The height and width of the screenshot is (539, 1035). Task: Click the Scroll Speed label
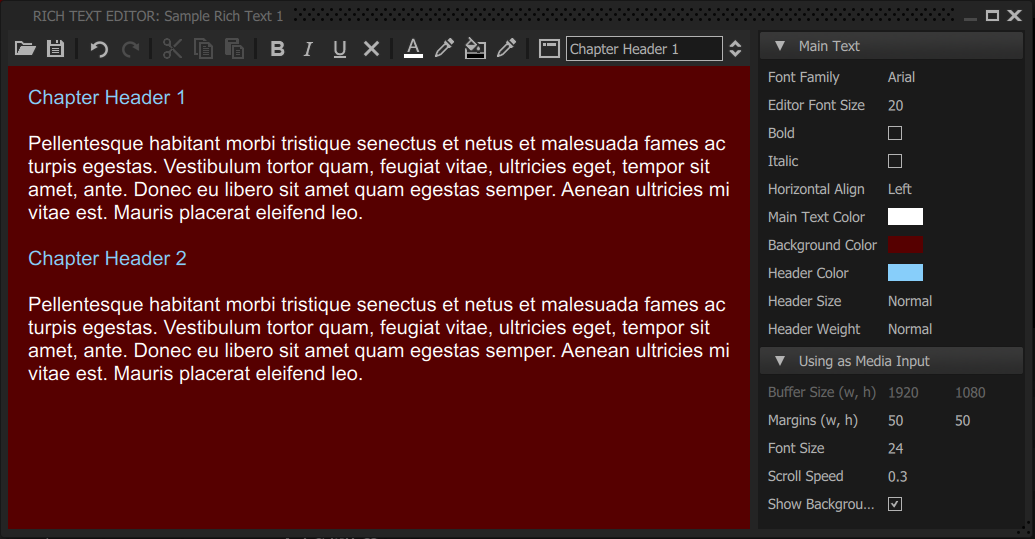(805, 476)
